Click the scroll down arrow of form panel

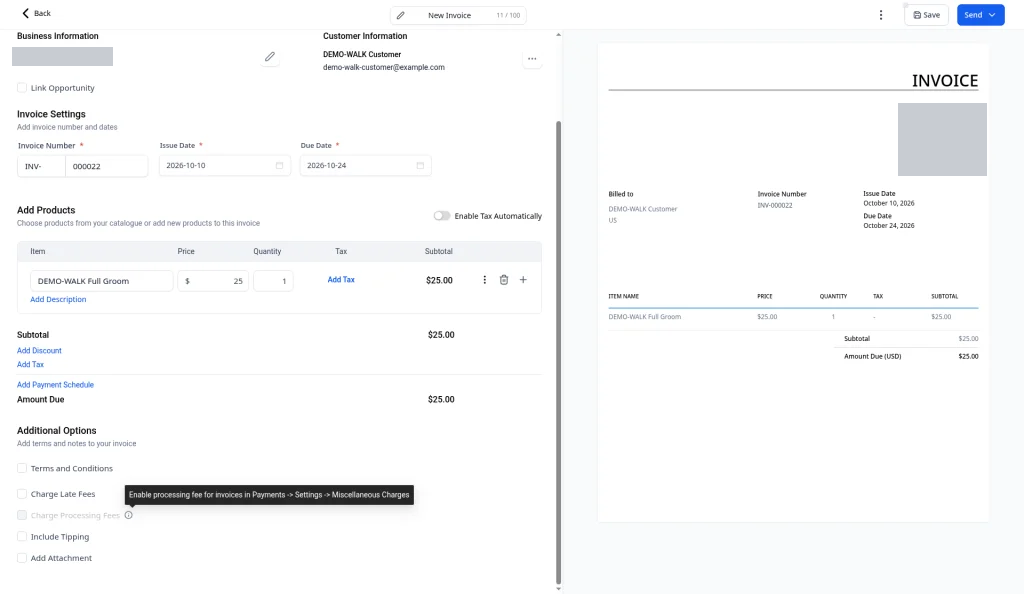558,588
